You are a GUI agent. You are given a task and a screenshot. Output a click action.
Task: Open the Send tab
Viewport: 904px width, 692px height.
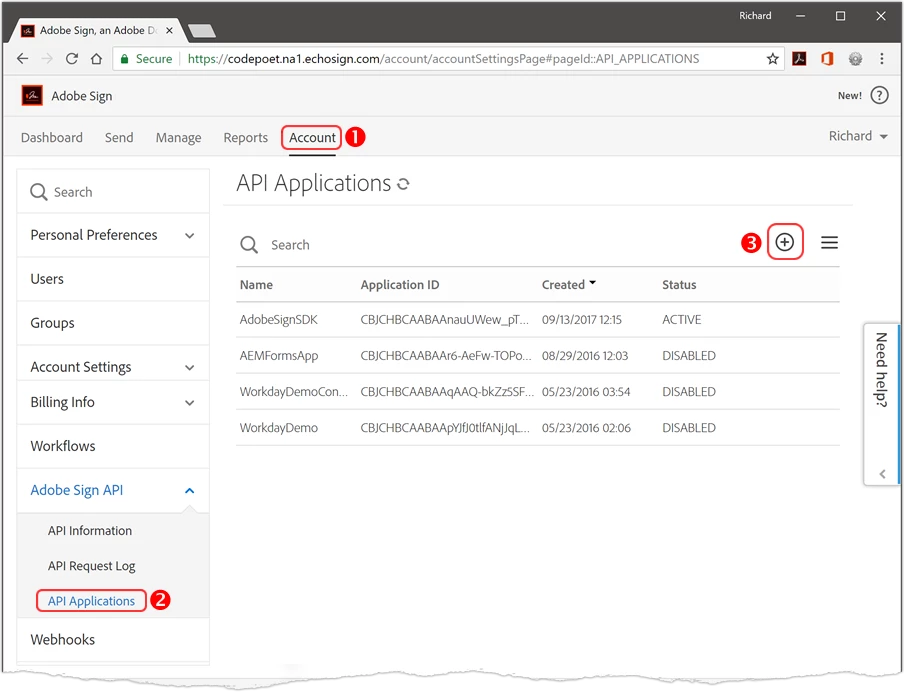tap(119, 138)
